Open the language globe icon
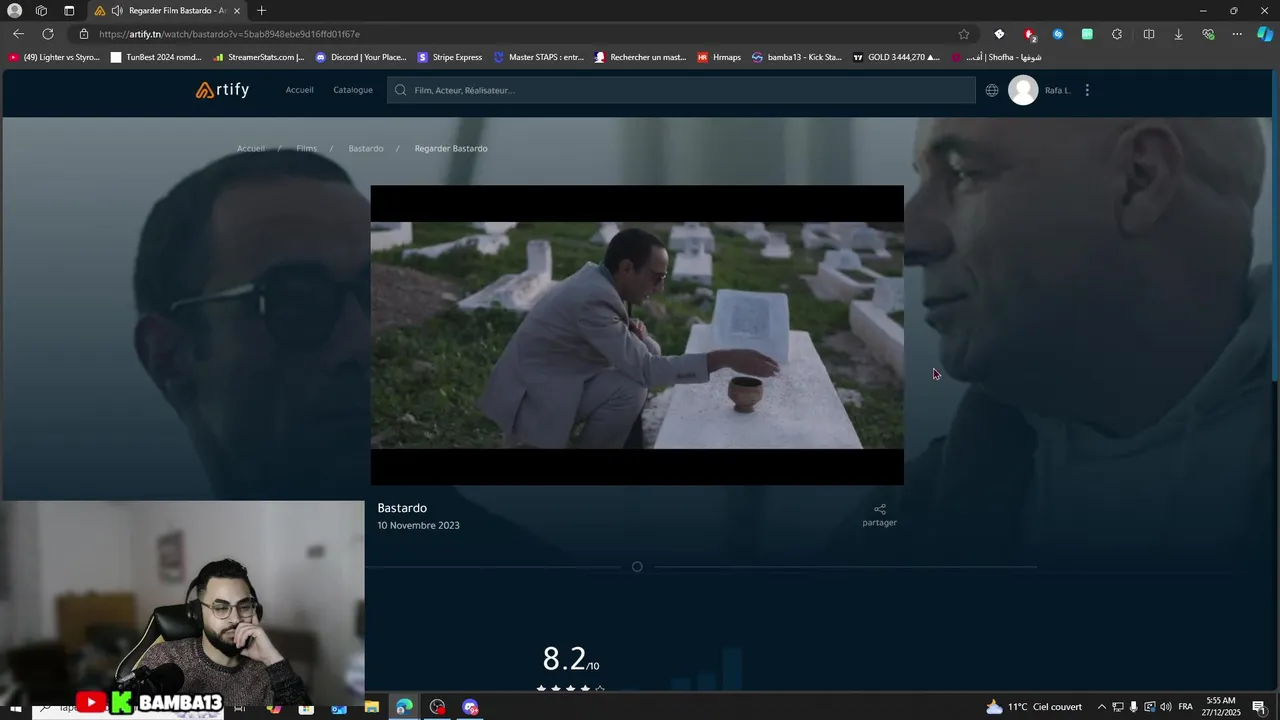 coord(992,90)
